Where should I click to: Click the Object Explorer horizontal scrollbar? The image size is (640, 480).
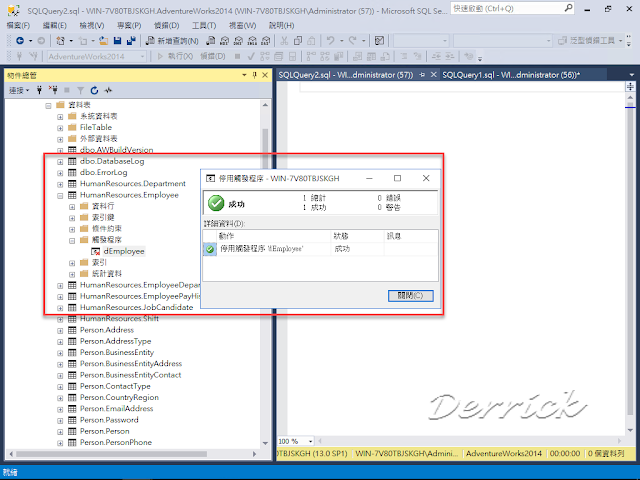tap(111, 454)
